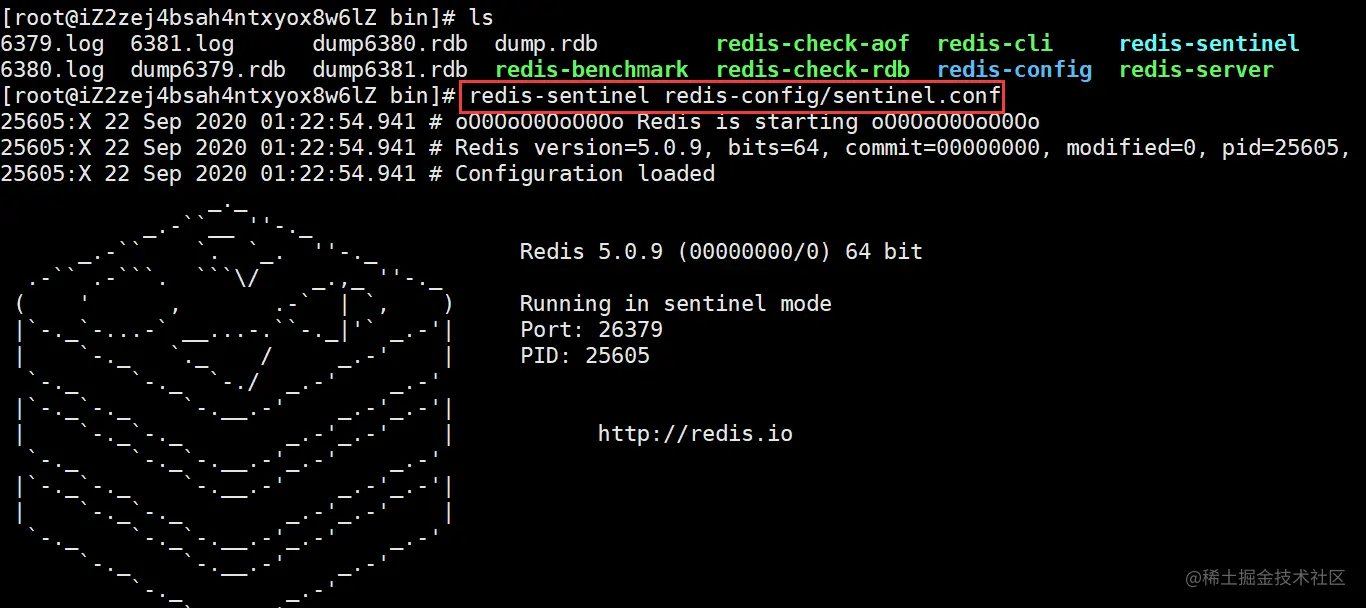Click the 'Port: 26379' line
The height and width of the screenshot is (608, 1366).
(591, 330)
